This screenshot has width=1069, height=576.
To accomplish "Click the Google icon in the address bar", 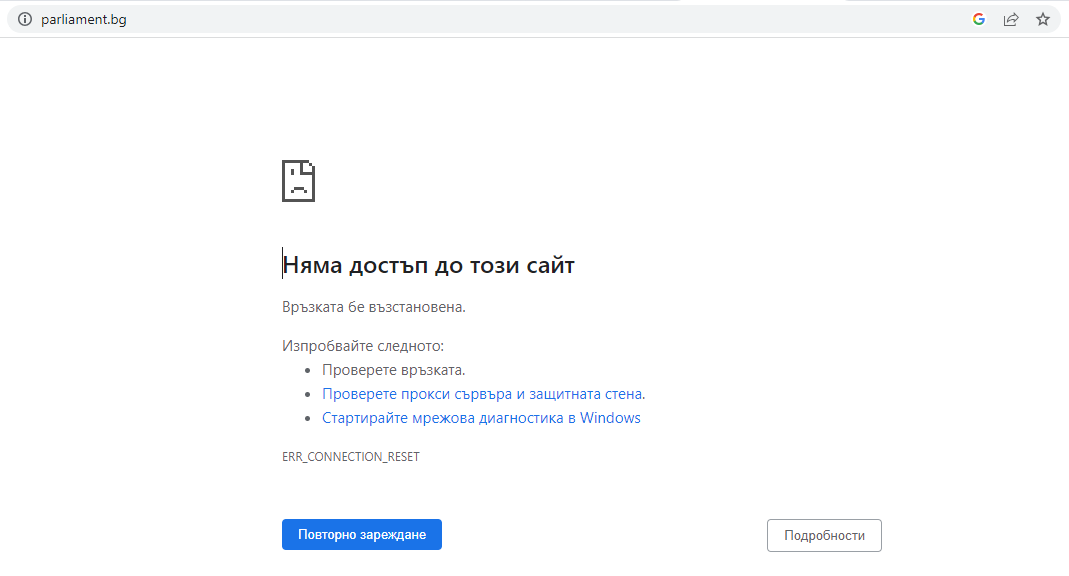I will tap(979, 19).
